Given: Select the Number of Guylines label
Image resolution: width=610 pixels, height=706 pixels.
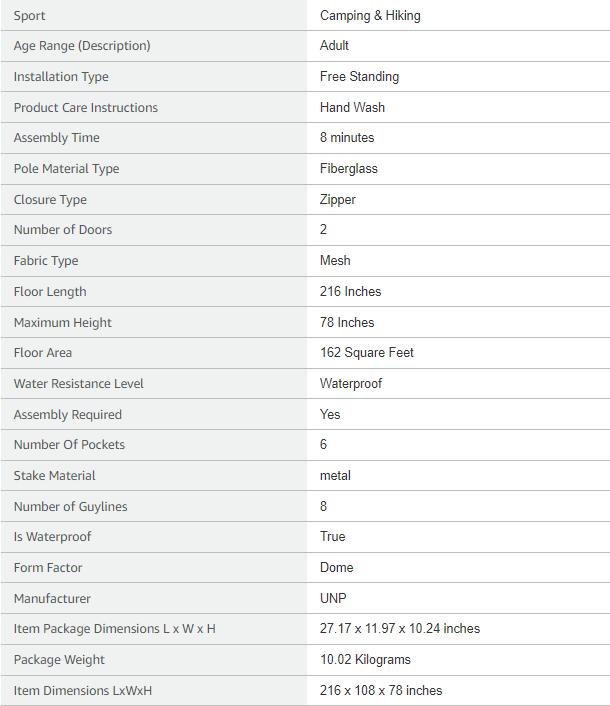Looking at the screenshot, I should 70,506.
